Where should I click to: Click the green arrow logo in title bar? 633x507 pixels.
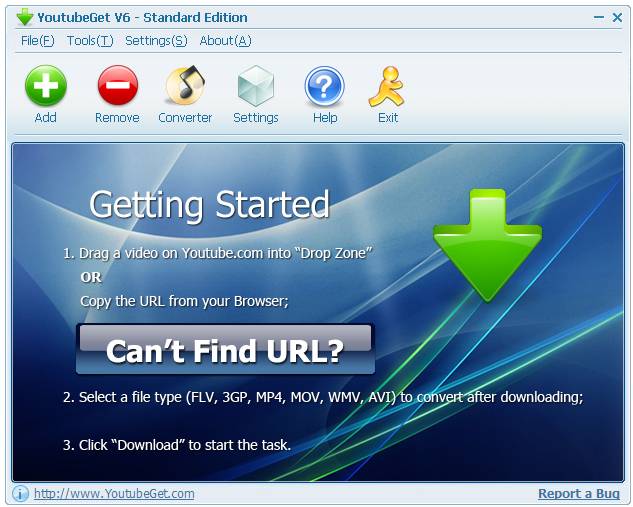[25, 17]
